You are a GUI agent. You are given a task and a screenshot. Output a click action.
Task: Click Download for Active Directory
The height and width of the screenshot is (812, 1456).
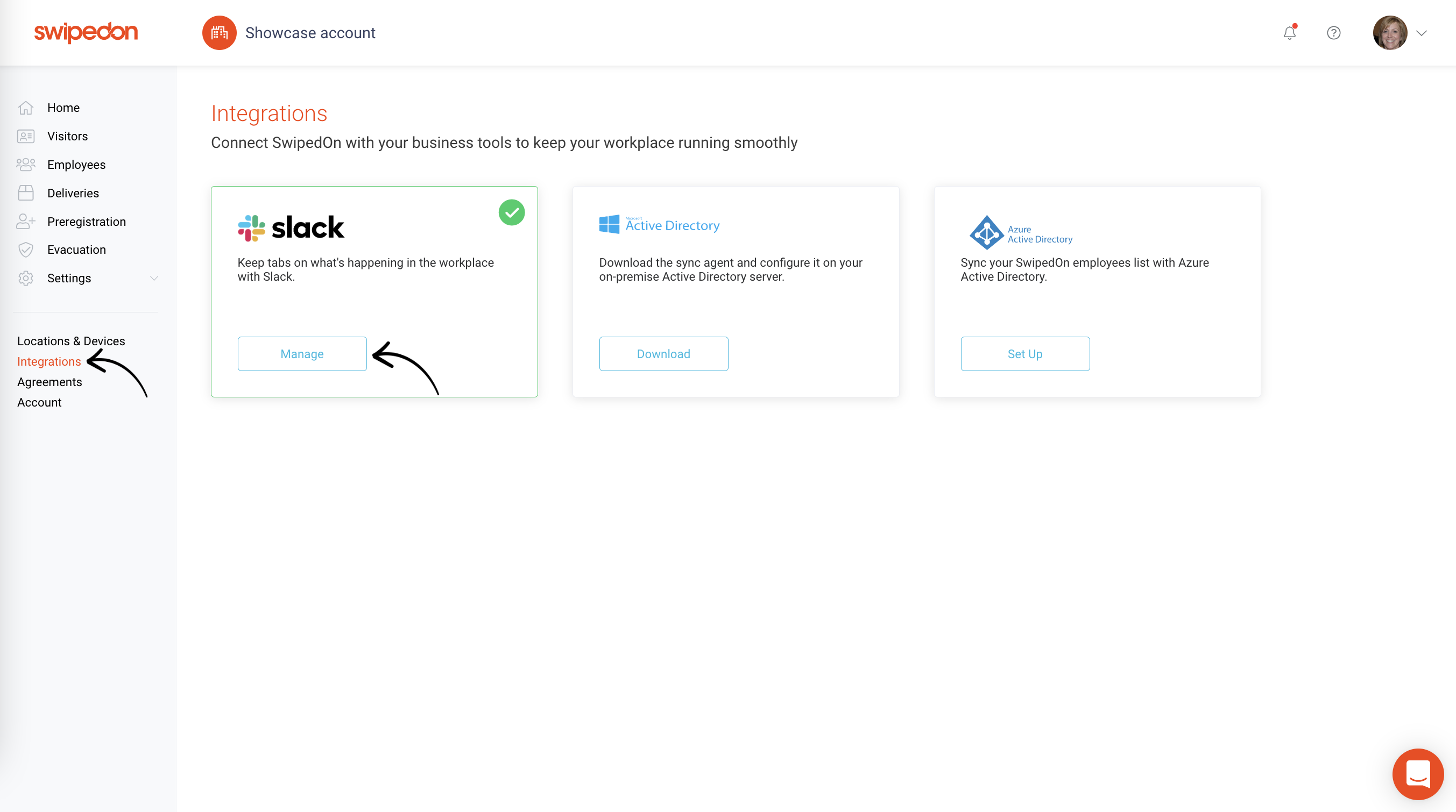pyautogui.click(x=663, y=354)
